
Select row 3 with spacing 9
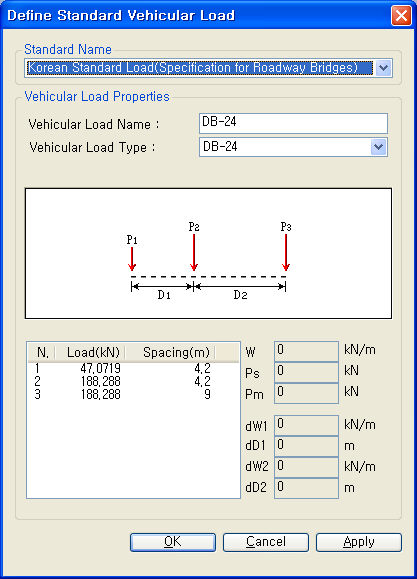133,394
